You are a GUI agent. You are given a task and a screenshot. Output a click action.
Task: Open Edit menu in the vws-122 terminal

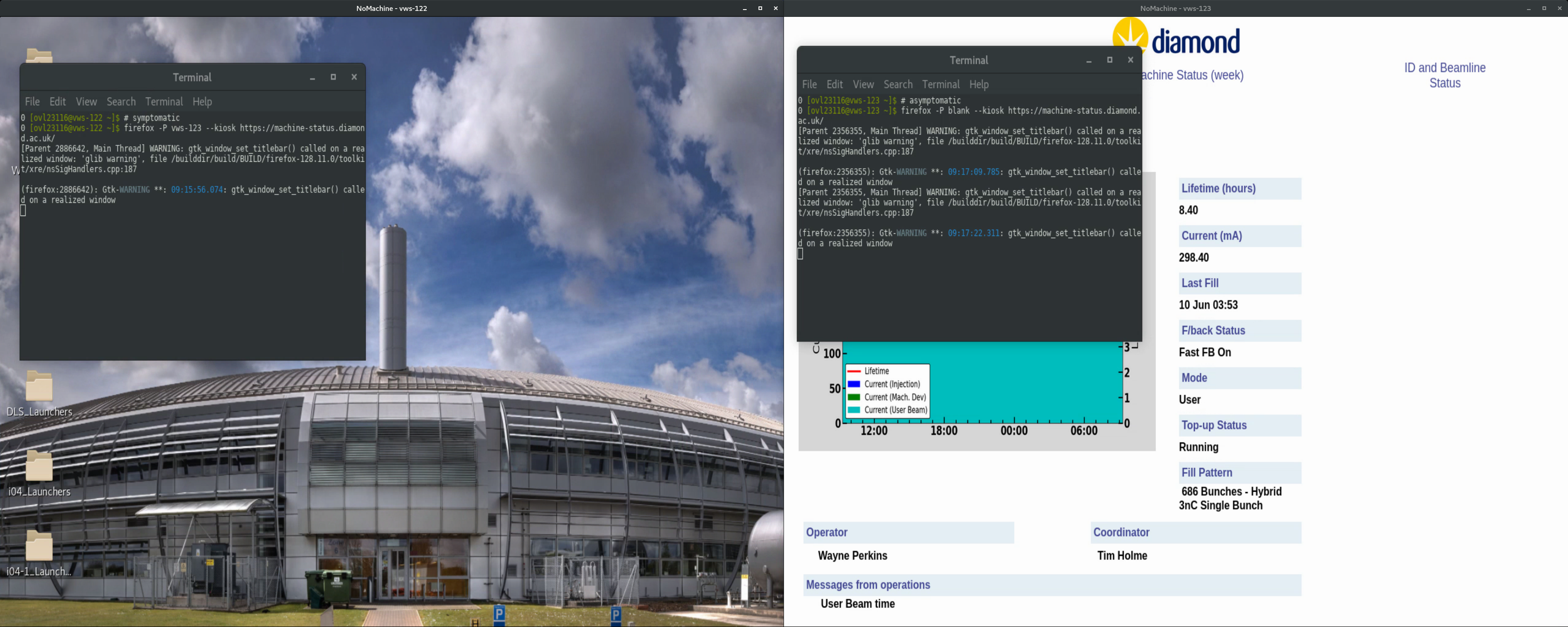[58, 102]
